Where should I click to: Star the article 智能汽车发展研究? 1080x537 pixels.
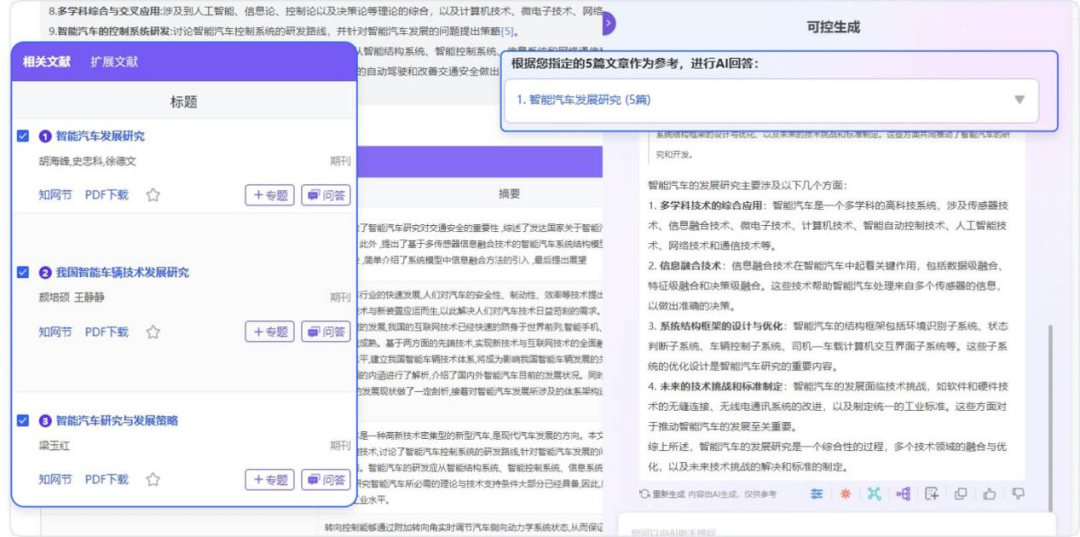(153, 195)
